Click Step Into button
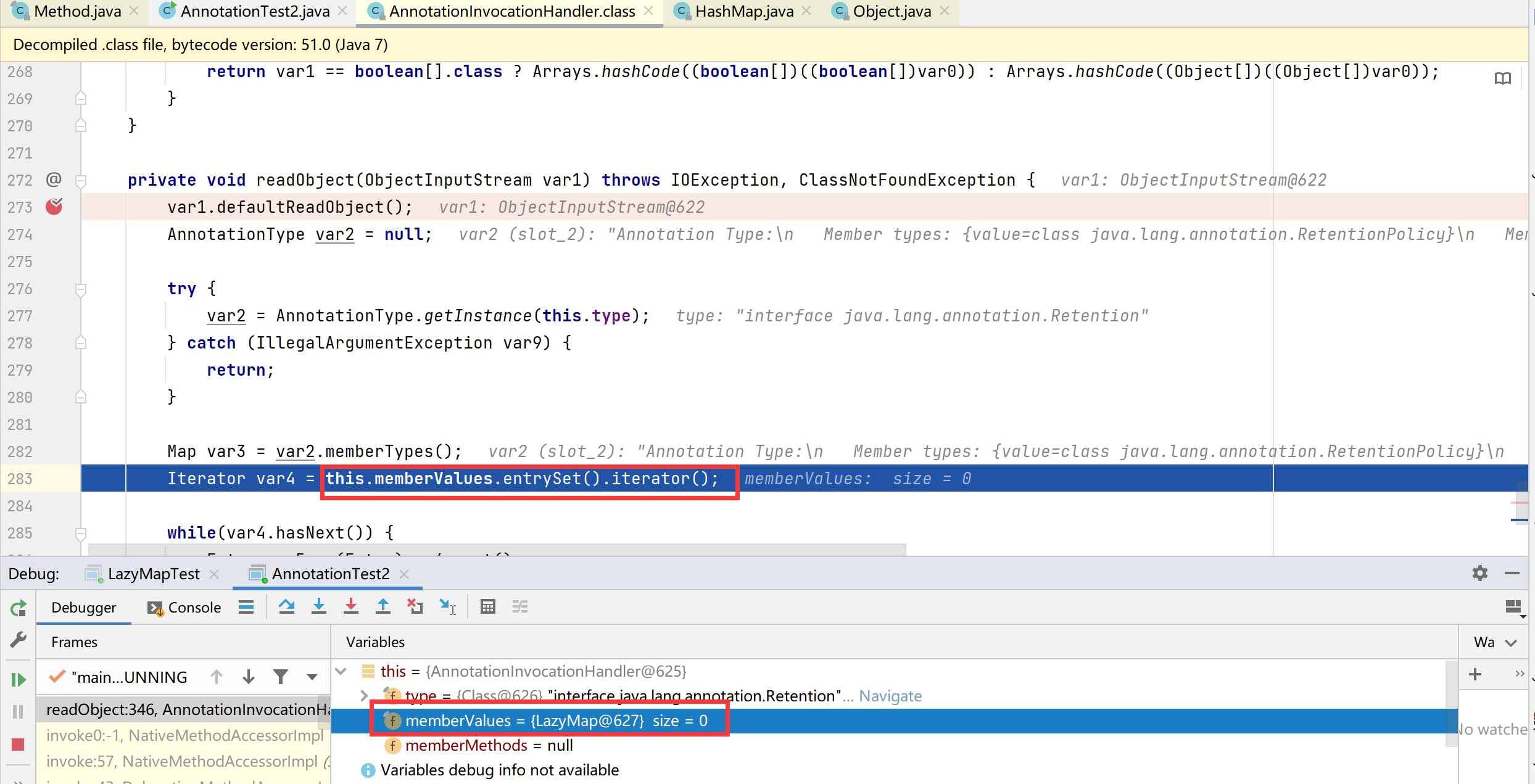This screenshot has height=784, width=1535. point(319,607)
